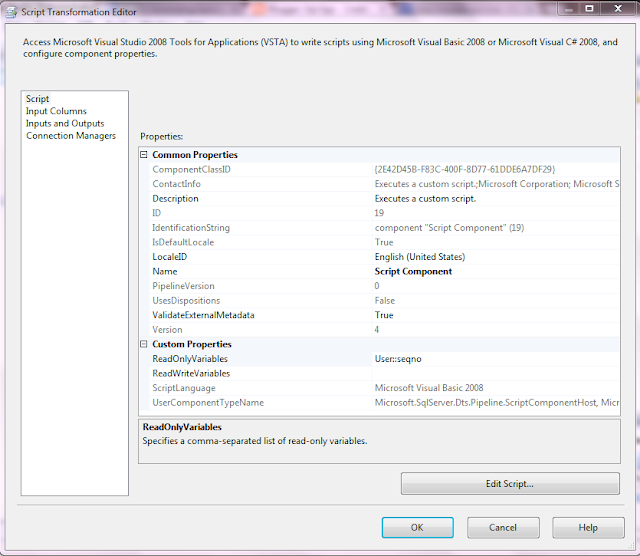Click the Executes a custom script. Description value
640x556 pixels.
(425, 199)
